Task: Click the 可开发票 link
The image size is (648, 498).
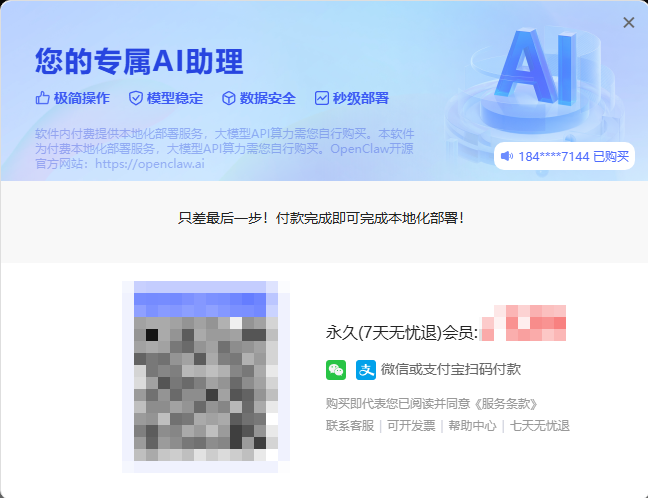Action: tap(411, 426)
